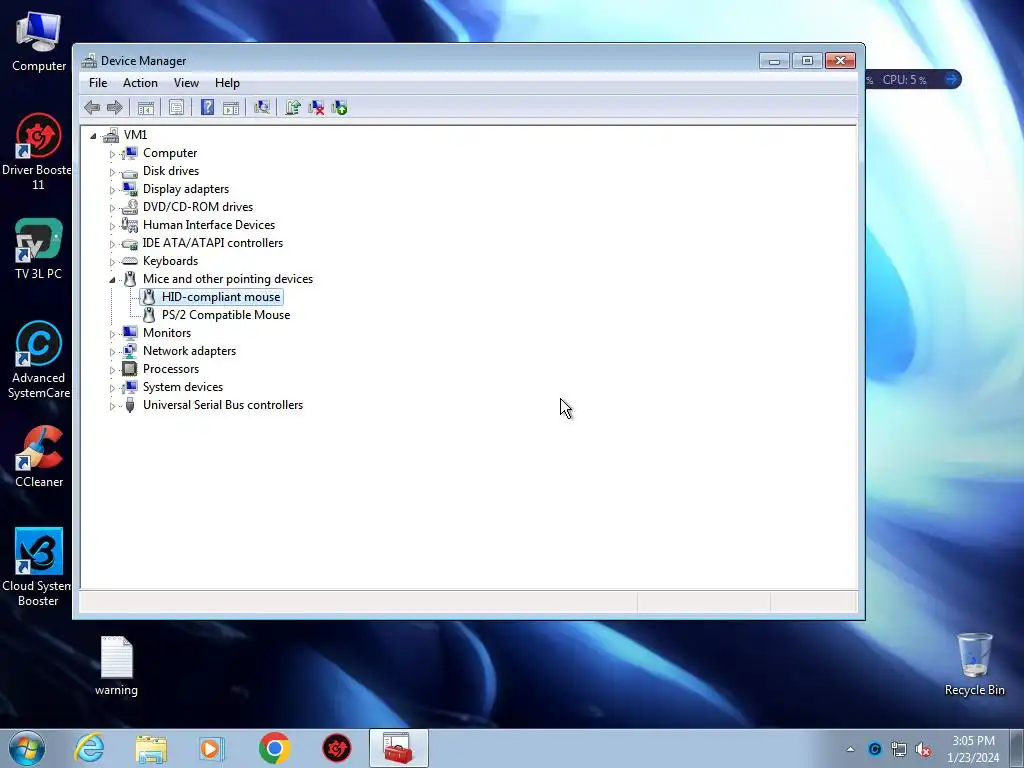Select the "Network adapters" text row
Screen dimensions: 1024x768
[x=189, y=351]
